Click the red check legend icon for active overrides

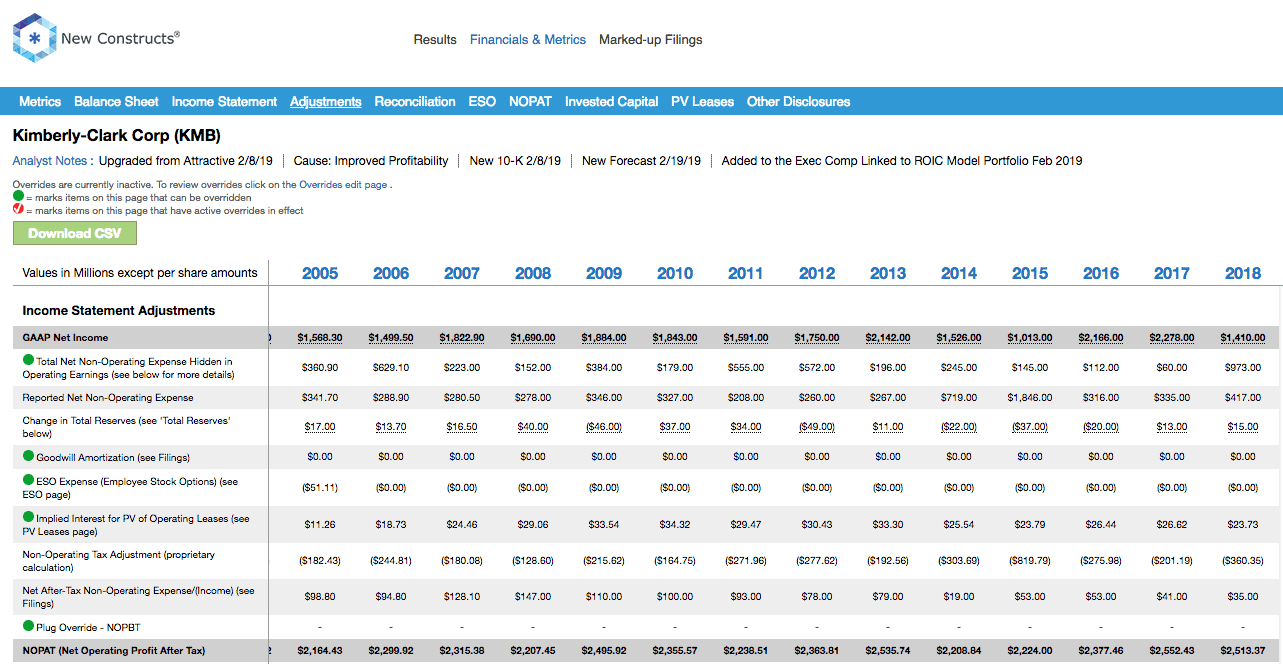[18, 210]
